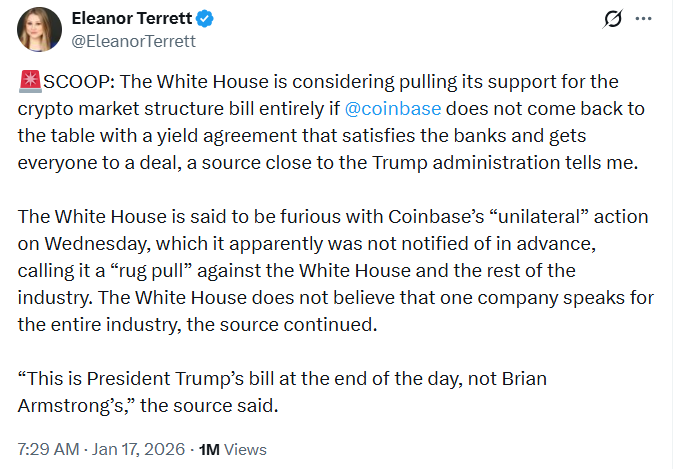Click the 7:29 AM post time
673x469 pixels.
47,450
